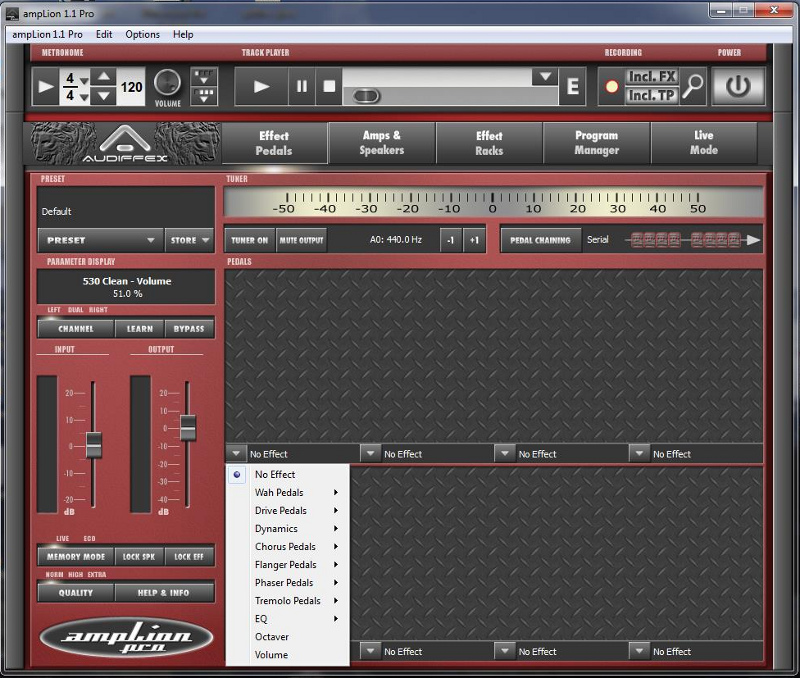Open the PRESET dropdown
Viewport: 800px width, 678px height.
[101, 240]
